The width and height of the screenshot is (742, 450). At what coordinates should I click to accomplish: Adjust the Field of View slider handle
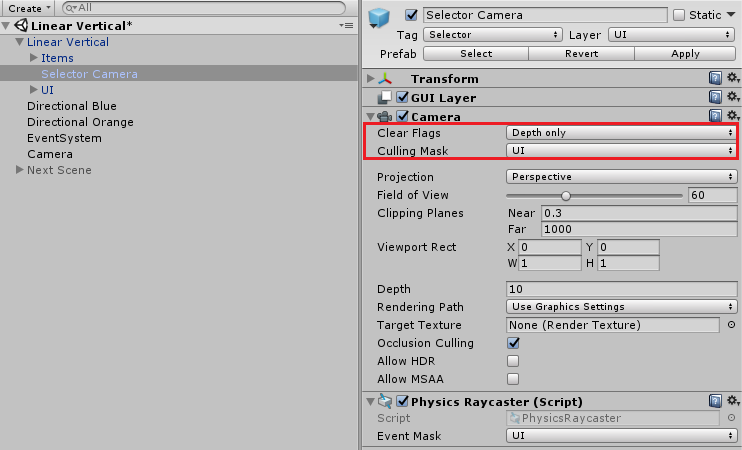(565, 195)
